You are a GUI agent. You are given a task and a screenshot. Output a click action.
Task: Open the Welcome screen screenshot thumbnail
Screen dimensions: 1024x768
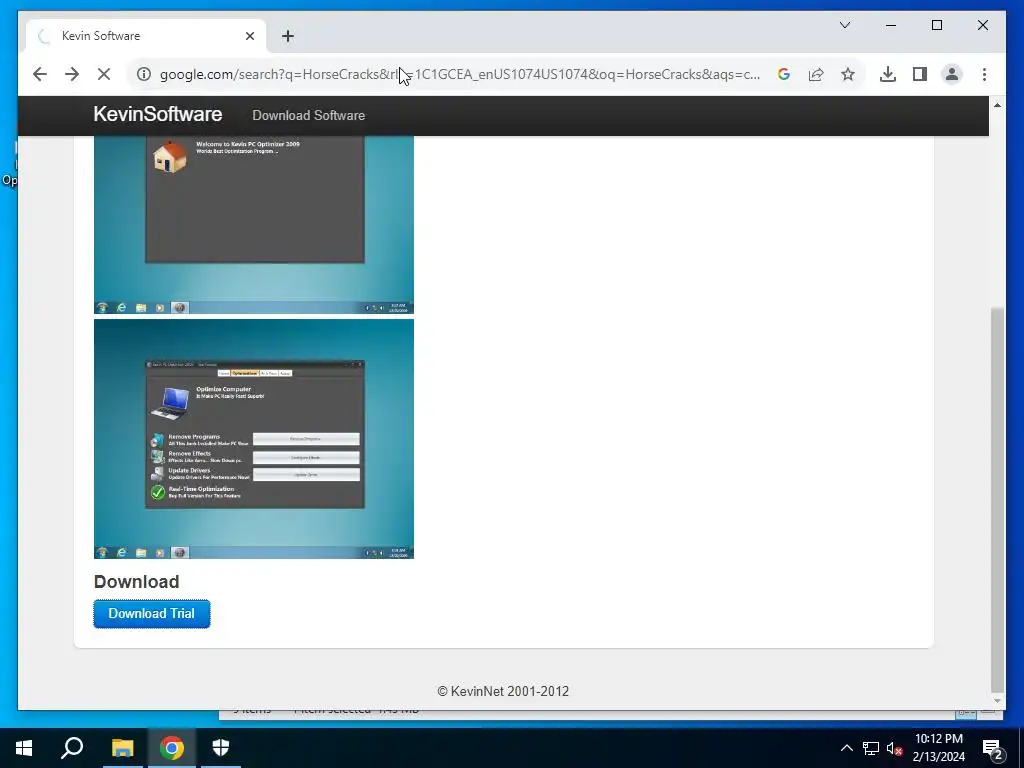[x=254, y=225]
